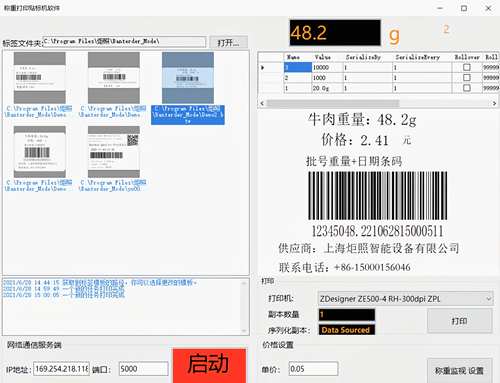Click the Rollover column header

click(467, 57)
